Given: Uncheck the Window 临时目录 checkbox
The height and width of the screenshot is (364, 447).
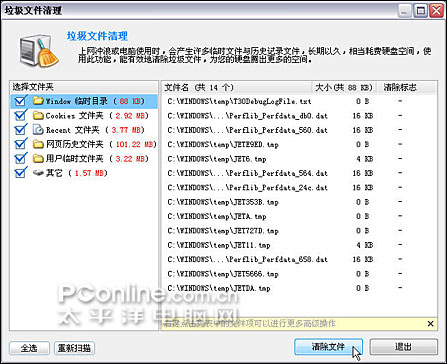Looking at the screenshot, I should pos(21,101).
